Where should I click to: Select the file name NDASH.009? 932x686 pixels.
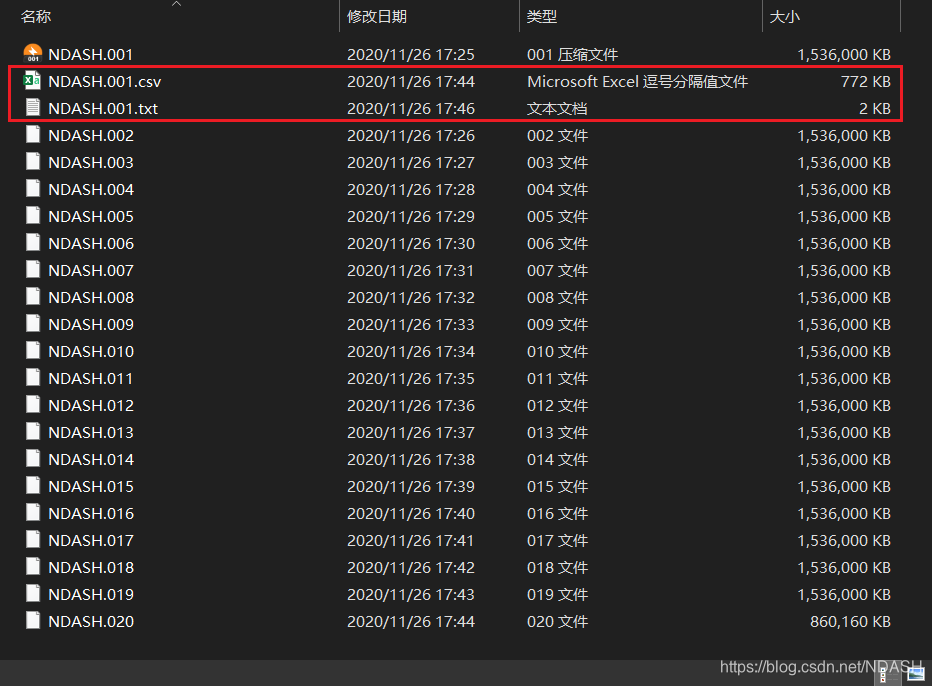91,325
